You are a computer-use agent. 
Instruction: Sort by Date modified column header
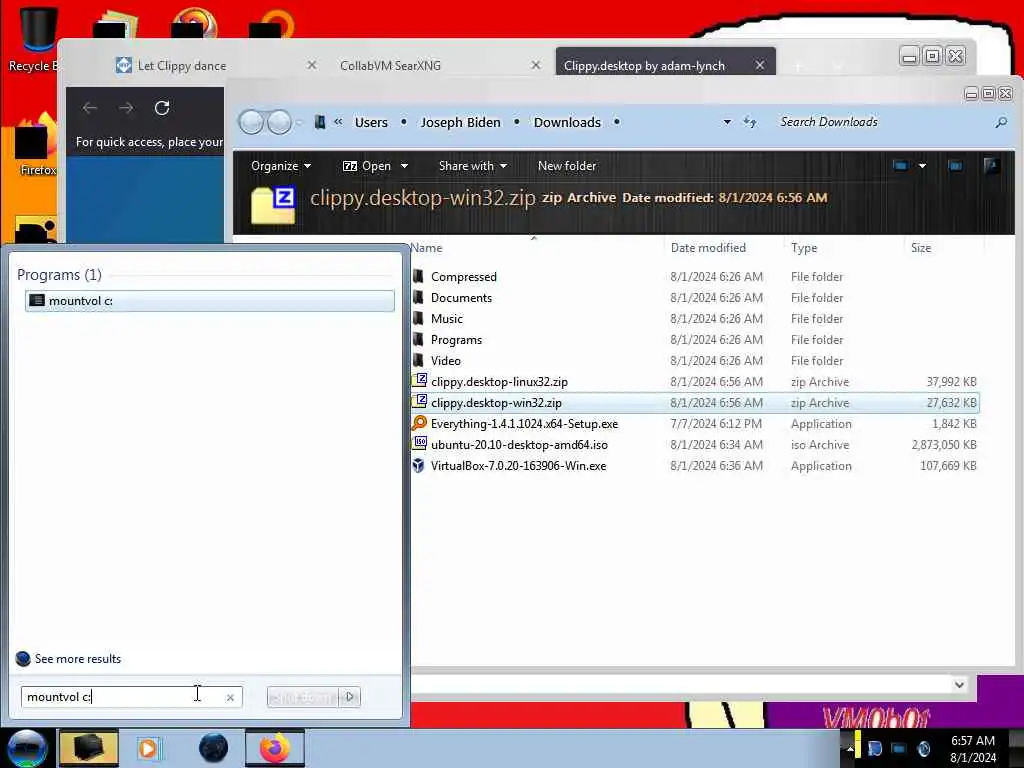tap(724, 248)
